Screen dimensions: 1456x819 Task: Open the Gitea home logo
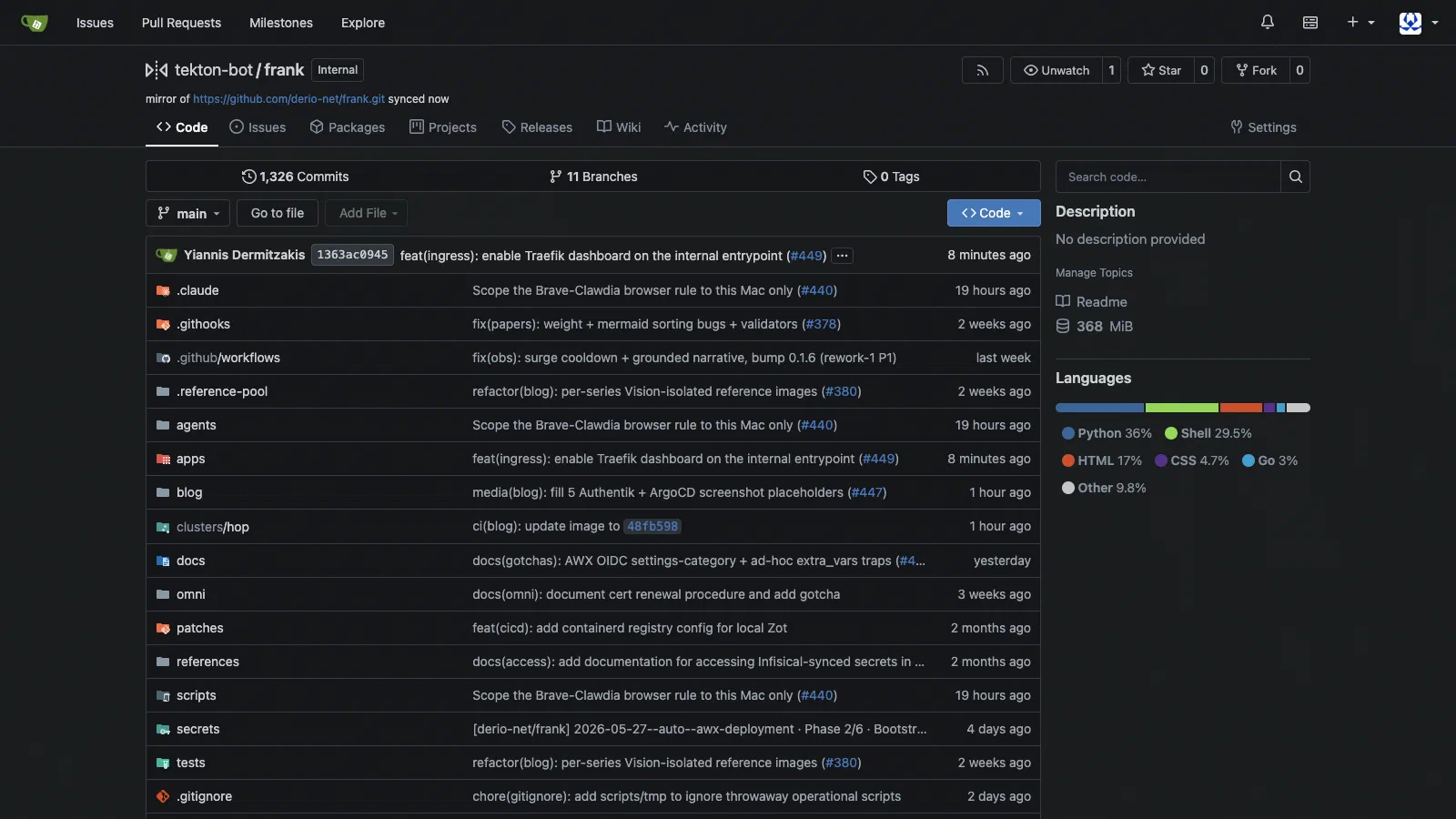(x=34, y=23)
